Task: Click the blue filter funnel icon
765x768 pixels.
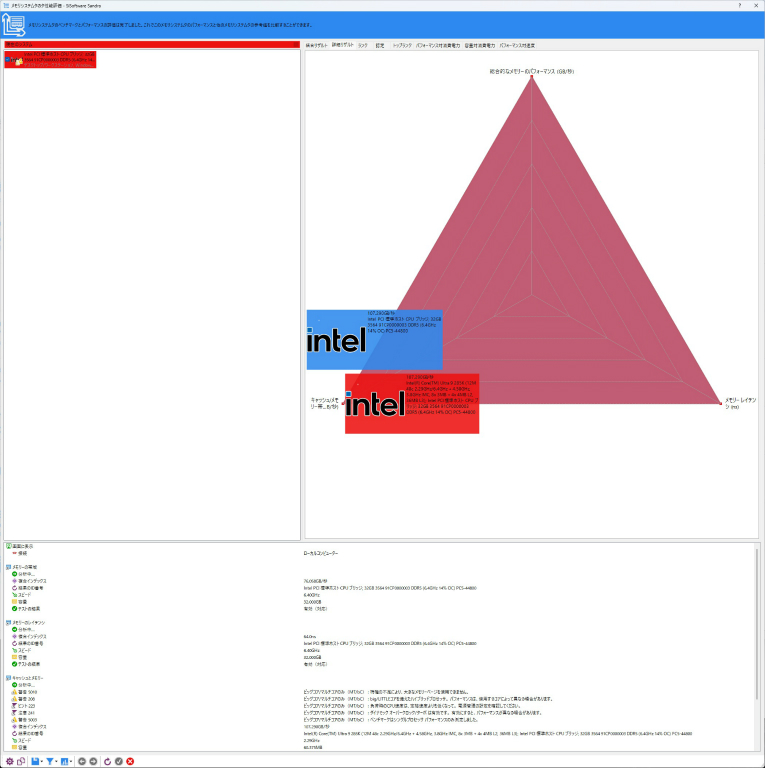Action: tap(49, 761)
